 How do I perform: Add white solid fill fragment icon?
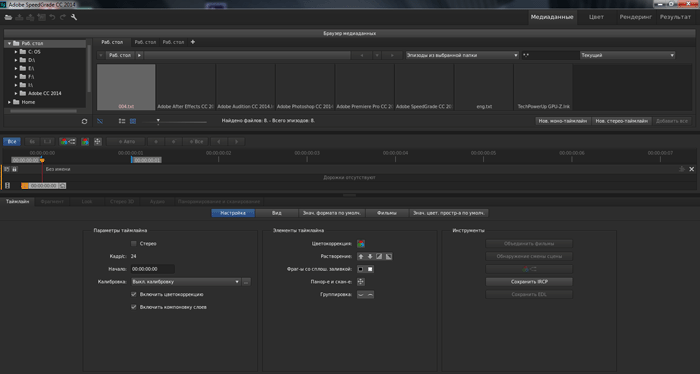tap(370, 269)
